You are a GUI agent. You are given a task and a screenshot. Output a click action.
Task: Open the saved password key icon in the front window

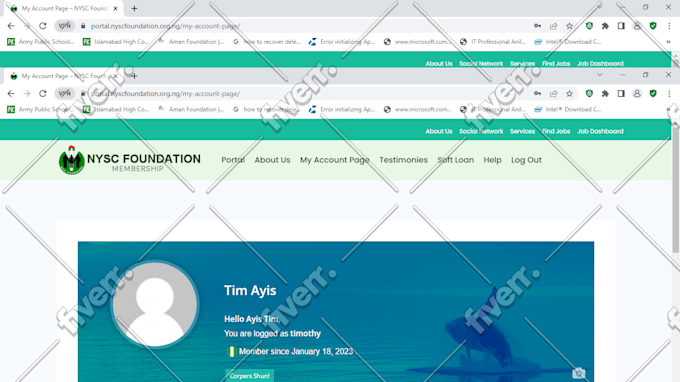point(537,94)
